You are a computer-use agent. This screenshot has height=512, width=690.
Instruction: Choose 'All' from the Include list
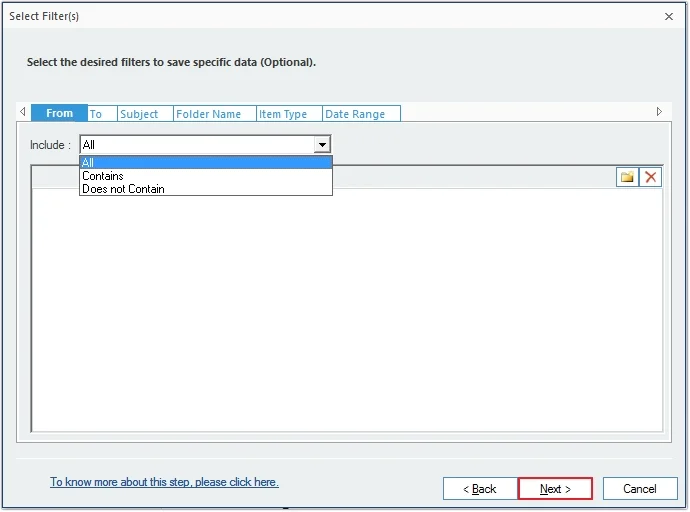pos(205,162)
